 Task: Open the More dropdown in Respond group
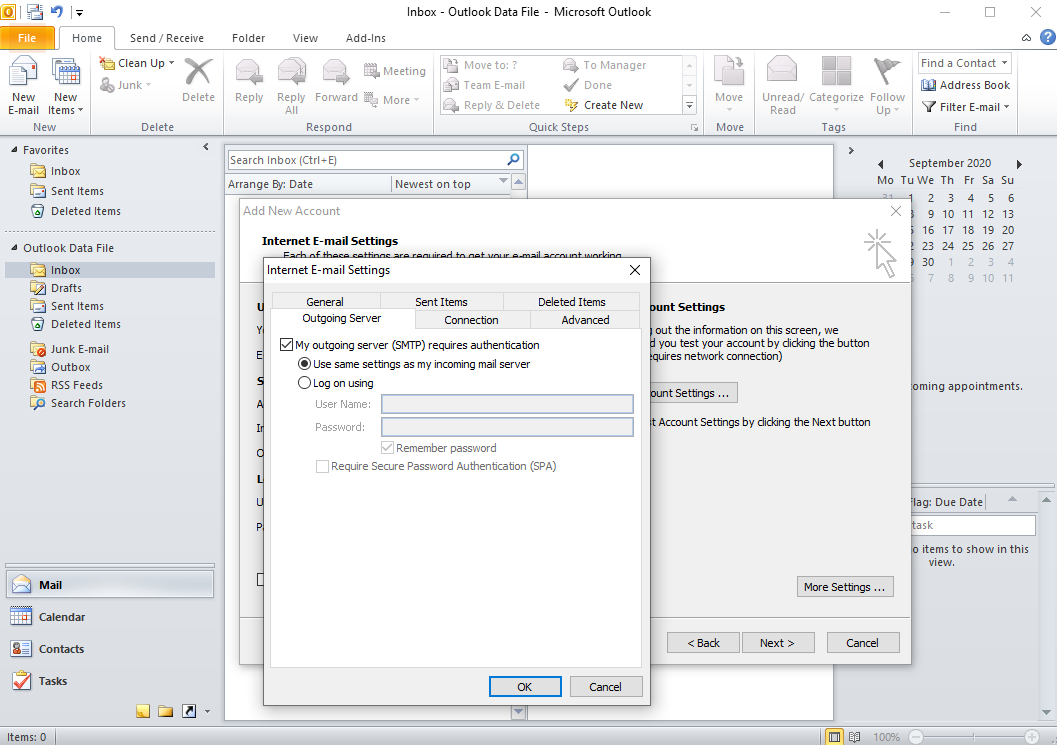(392, 100)
